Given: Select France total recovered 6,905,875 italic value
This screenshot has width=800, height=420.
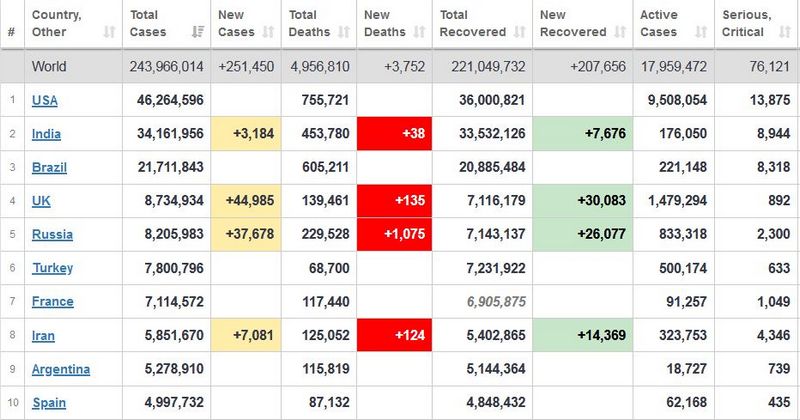Looking at the screenshot, I should point(496,302).
